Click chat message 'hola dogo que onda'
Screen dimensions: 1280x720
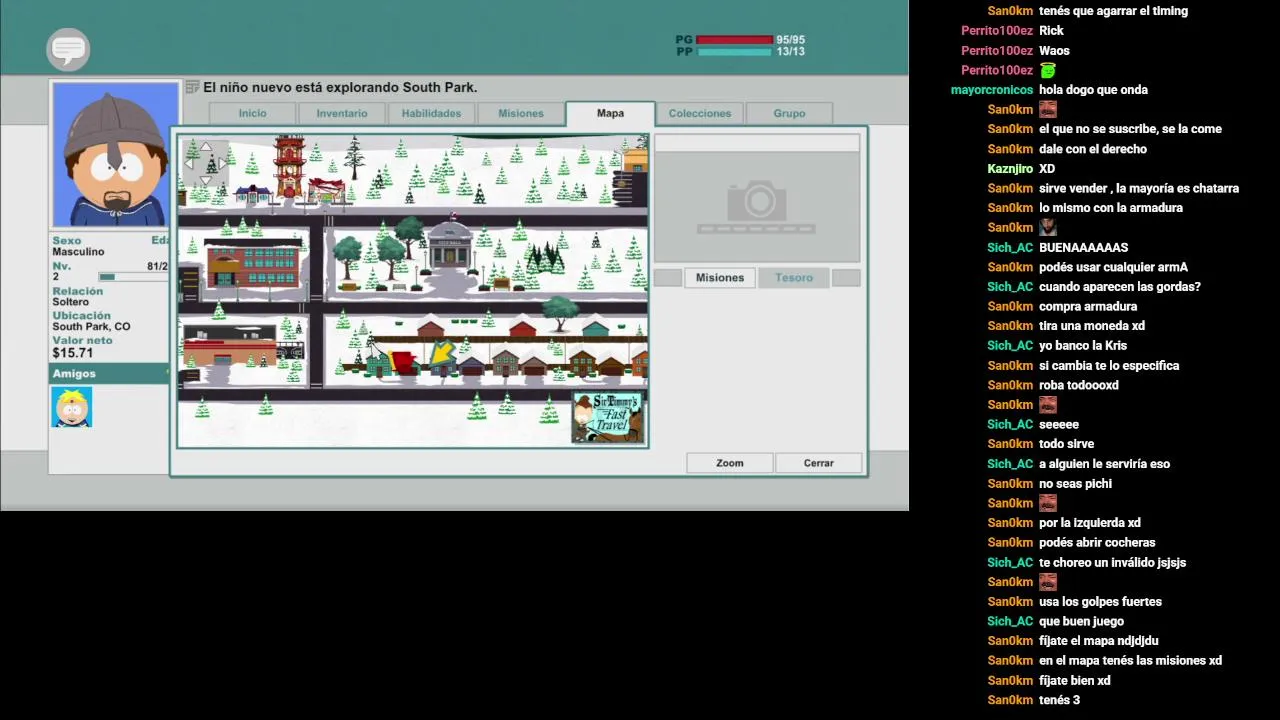click(1093, 90)
